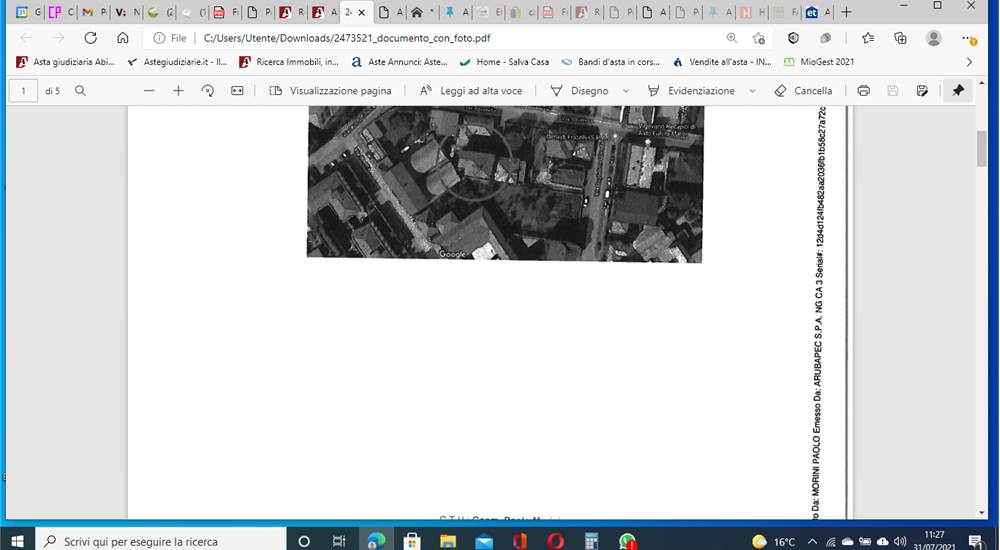Open a new browser tab with plus
The height and width of the screenshot is (550, 1000).
[x=846, y=12]
